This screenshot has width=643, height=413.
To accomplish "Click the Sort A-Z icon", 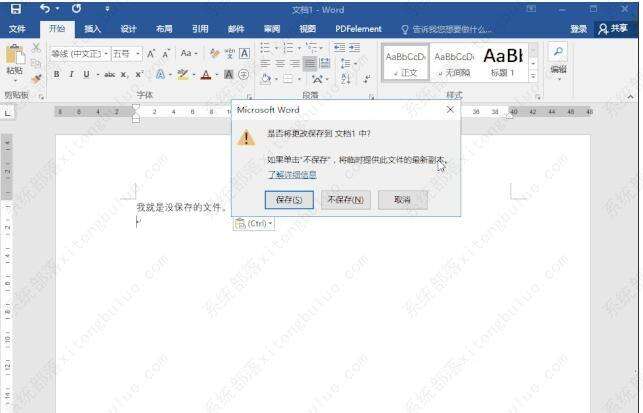I will coord(345,78).
